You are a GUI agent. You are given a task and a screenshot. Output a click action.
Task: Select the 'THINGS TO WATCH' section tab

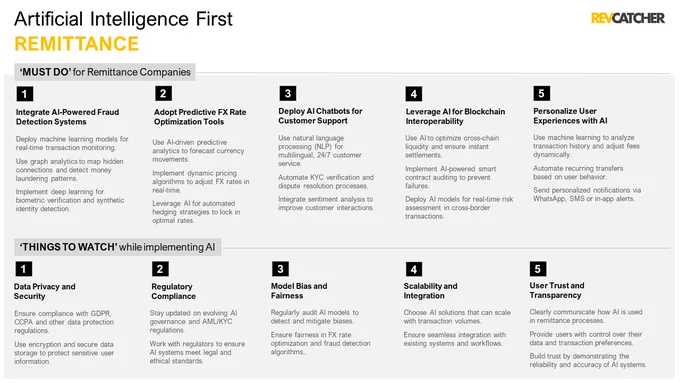[x=118, y=247]
